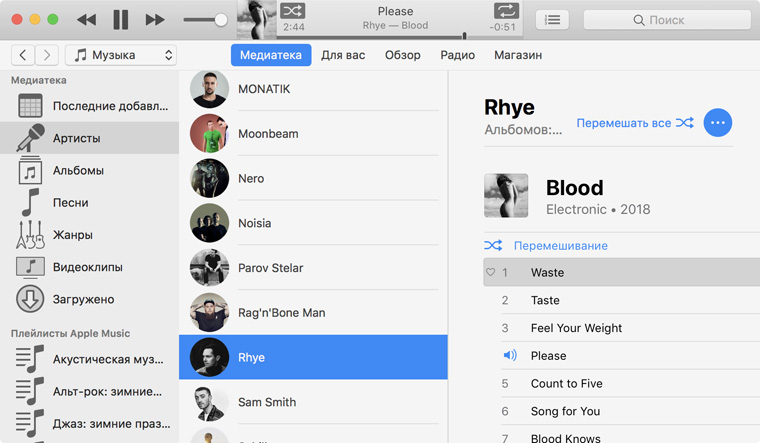Open the Альт-рок: зимние... playlist
This screenshot has height=443, width=760.
90,392
